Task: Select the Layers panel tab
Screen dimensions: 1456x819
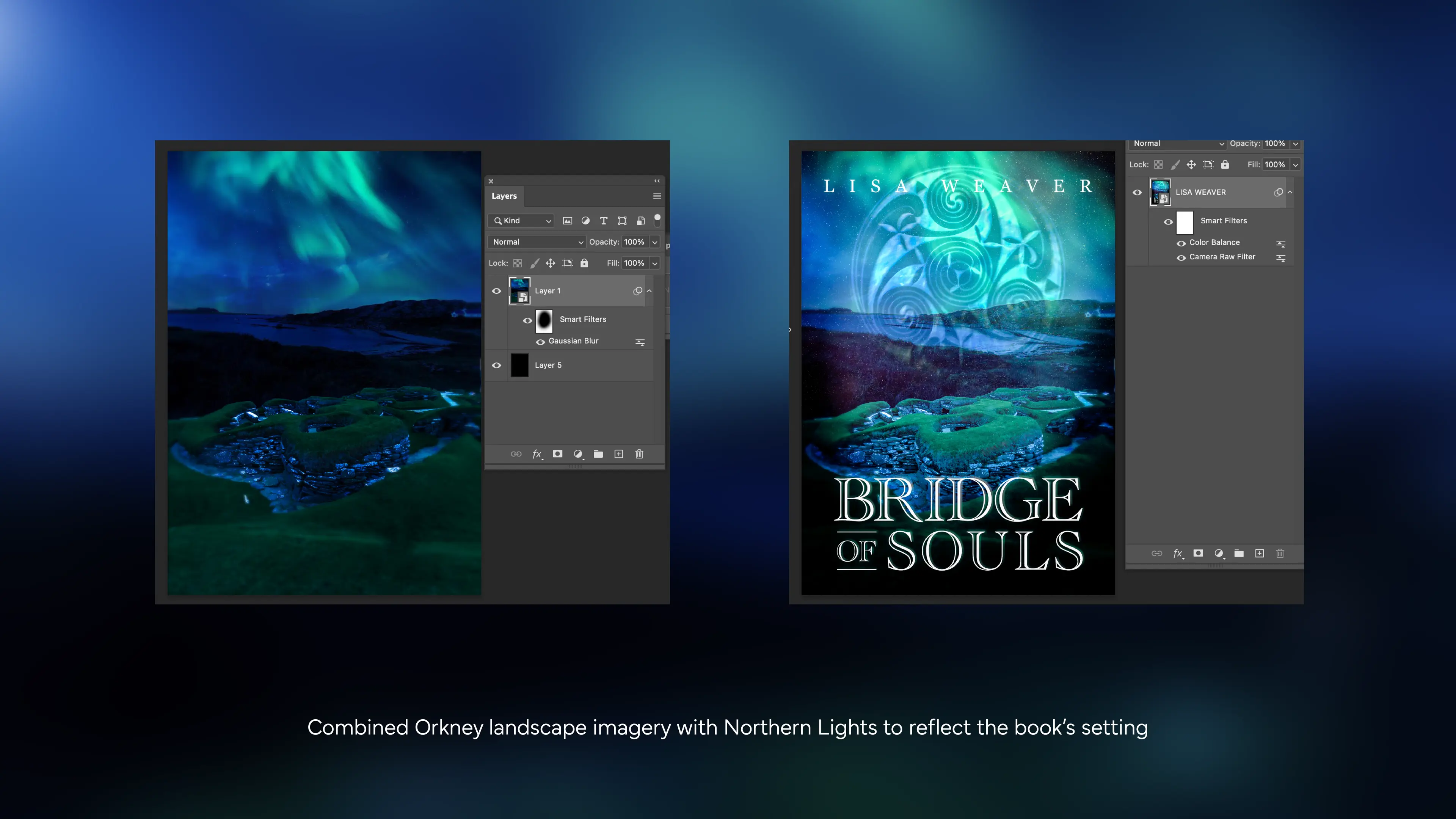Action: pyautogui.click(x=504, y=196)
